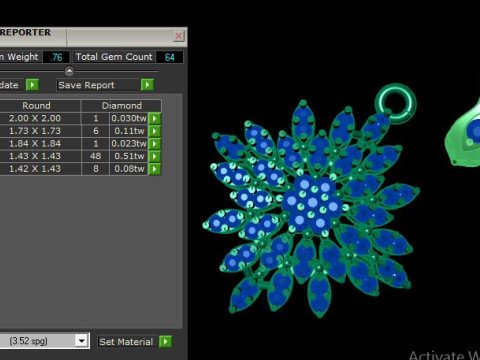Click the 0.51tw weight cell
Screen dimensions: 480x360
129,156
